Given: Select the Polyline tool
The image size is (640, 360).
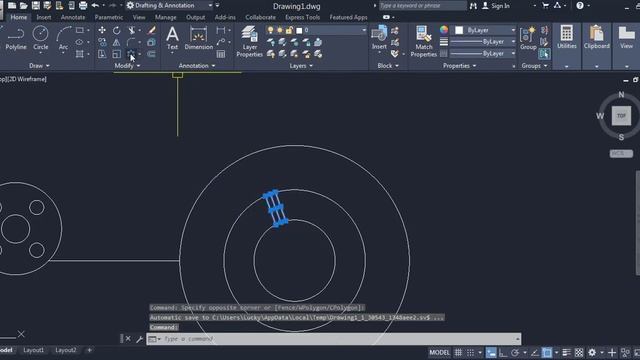Looking at the screenshot, I should (x=16, y=38).
